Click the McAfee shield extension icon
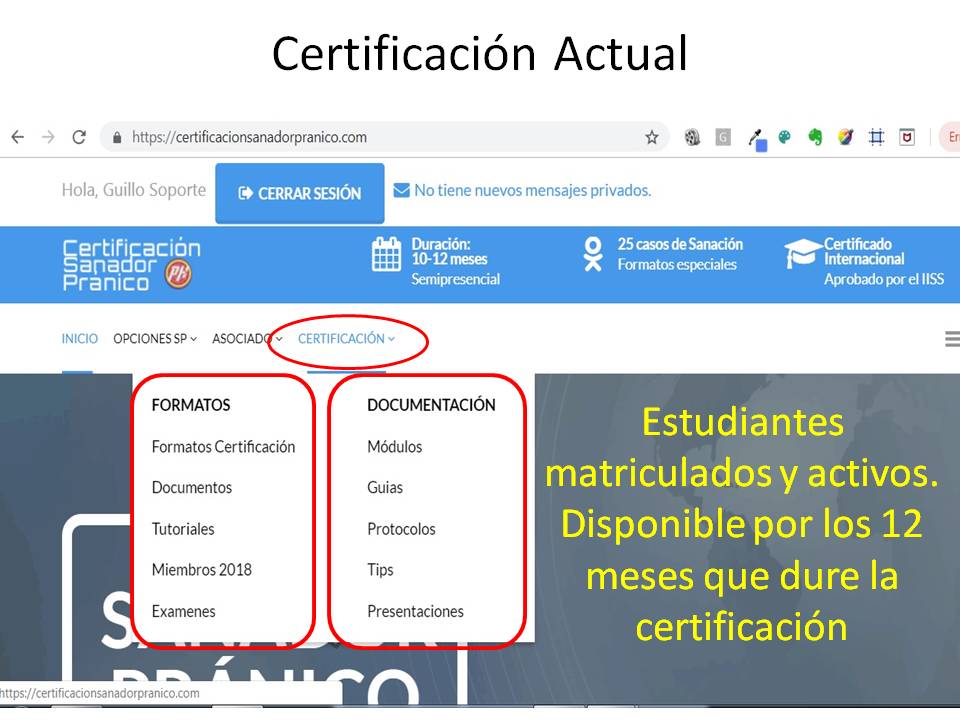 coord(907,138)
